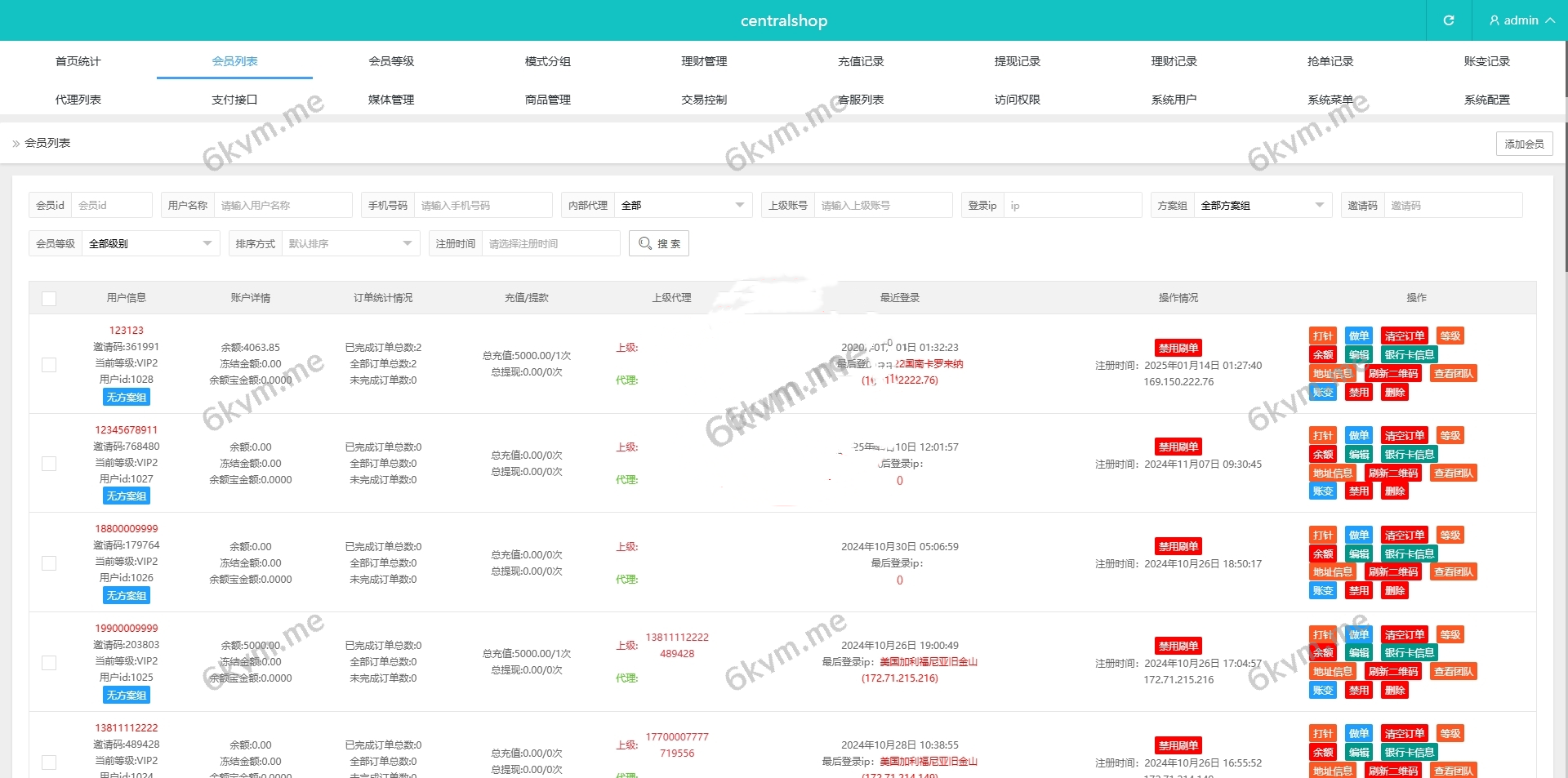Screen dimensions: 1568x778
Task: Select the checkbox for user 18800009999
Action: (49, 563)
